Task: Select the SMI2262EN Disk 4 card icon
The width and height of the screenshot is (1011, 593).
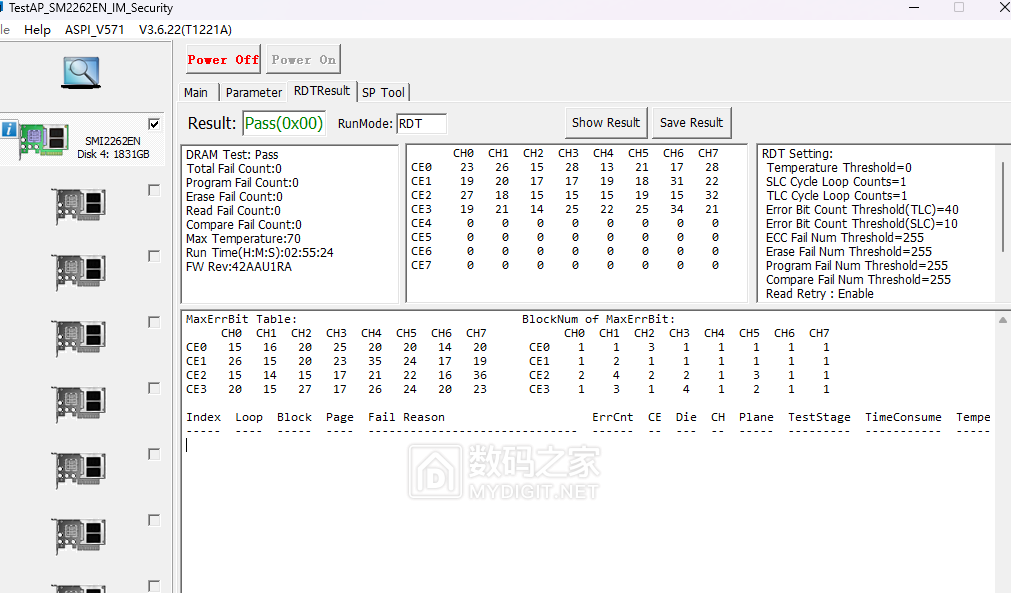Action: 44,140
